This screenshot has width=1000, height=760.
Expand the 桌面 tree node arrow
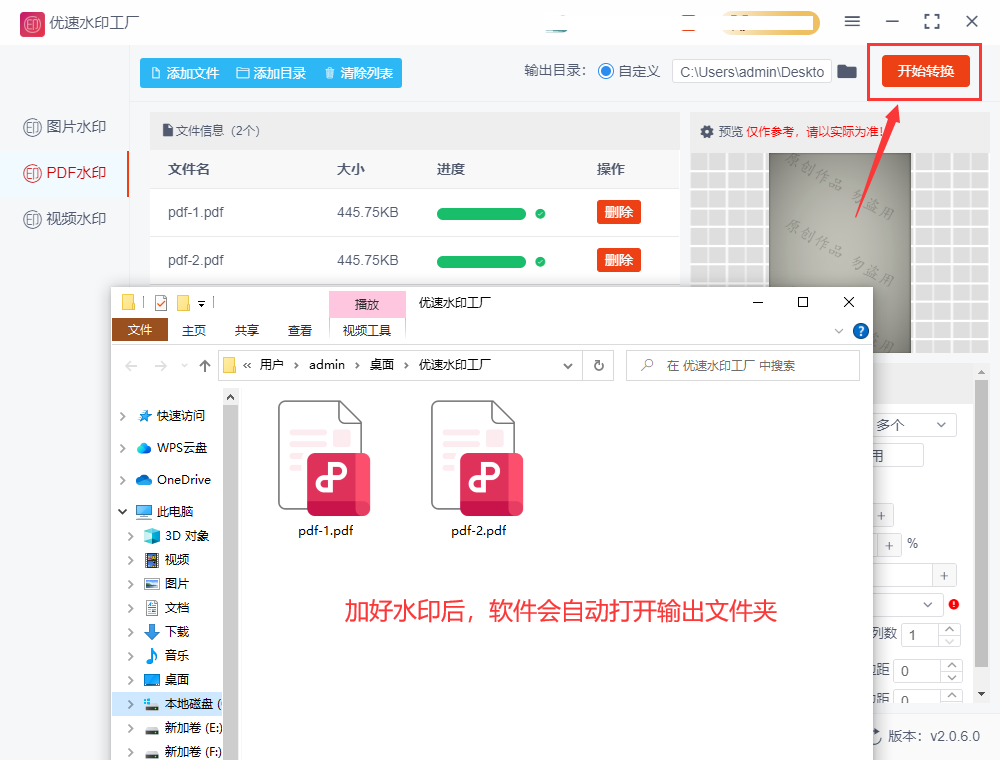[131, 680]
